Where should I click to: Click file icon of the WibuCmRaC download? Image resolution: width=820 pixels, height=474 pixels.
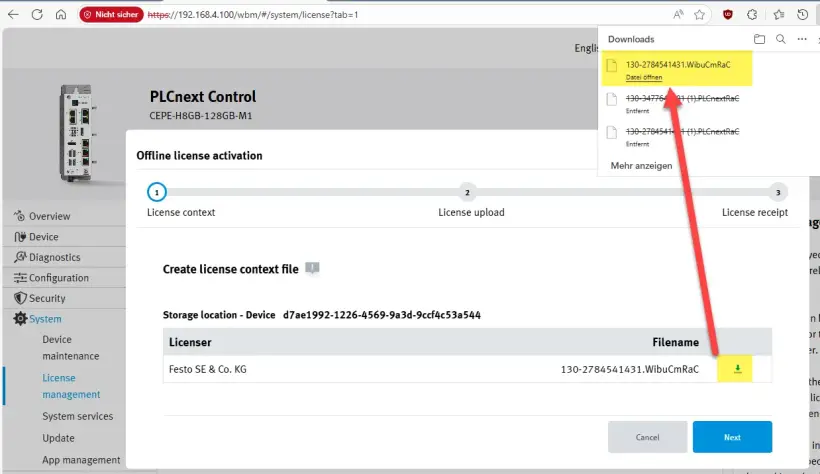click(x=611, y=65)
